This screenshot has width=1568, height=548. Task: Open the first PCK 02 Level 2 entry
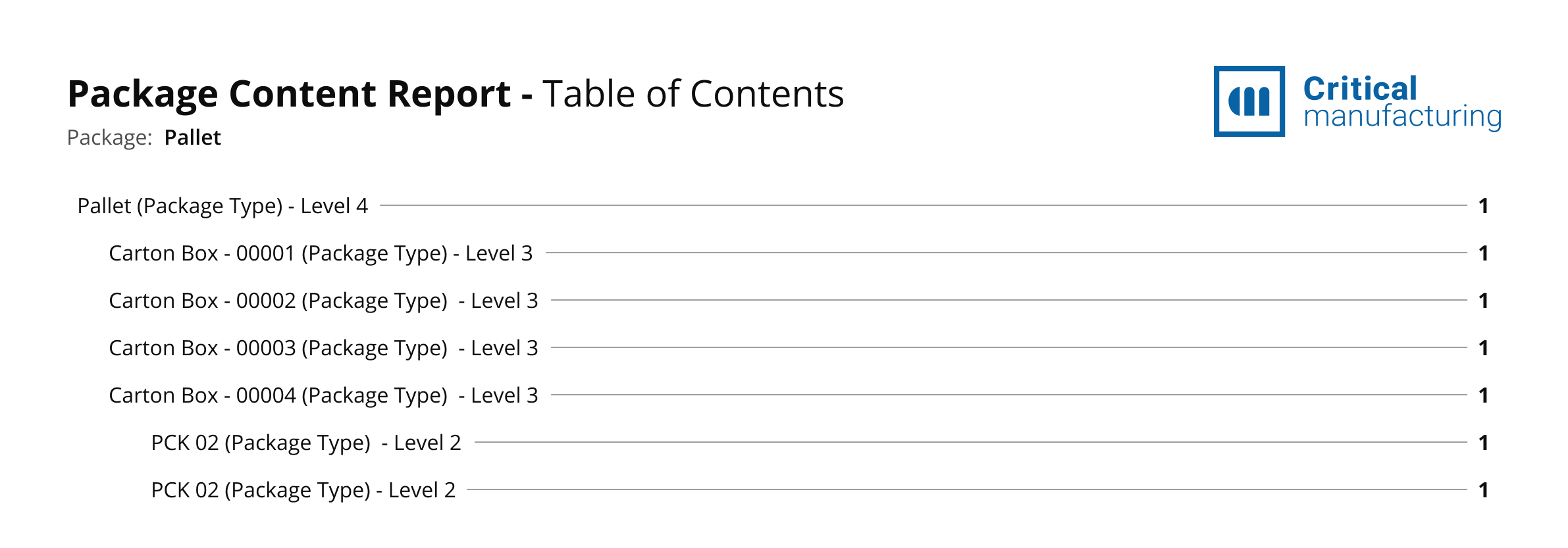pos(306,443)
